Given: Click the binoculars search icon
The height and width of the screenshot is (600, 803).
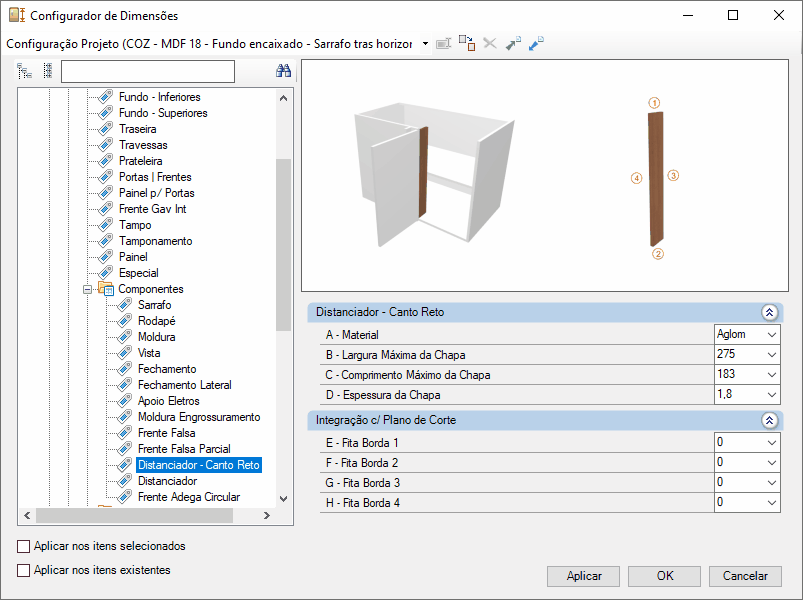Looking at the screenshot, I should click(x=283, y=71).
